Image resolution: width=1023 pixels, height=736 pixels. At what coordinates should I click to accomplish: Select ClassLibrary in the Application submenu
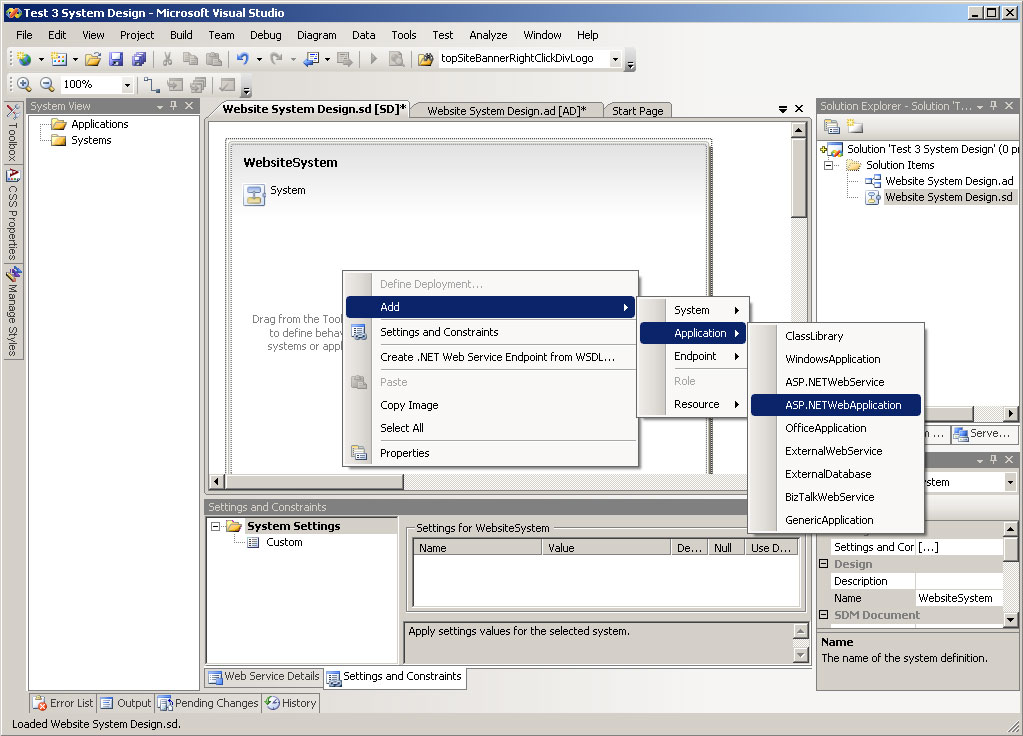836,336
